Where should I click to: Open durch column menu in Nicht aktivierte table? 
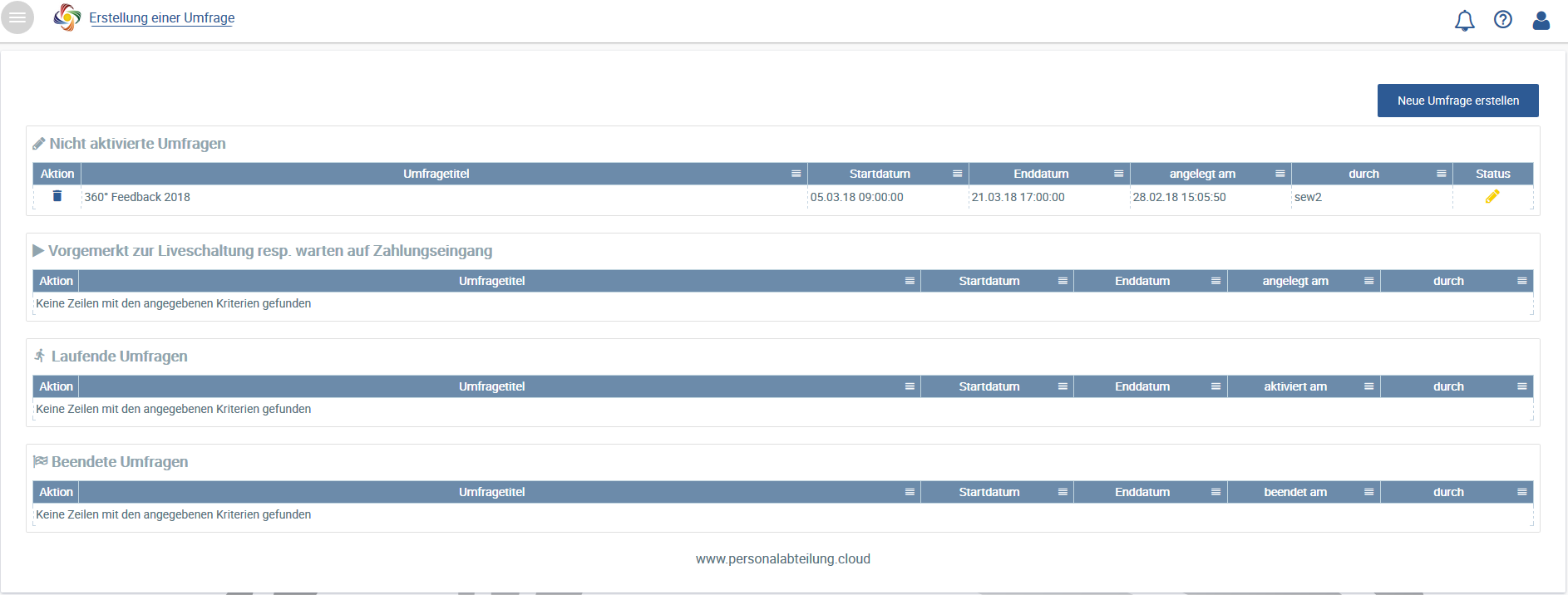click(1441, 174)
